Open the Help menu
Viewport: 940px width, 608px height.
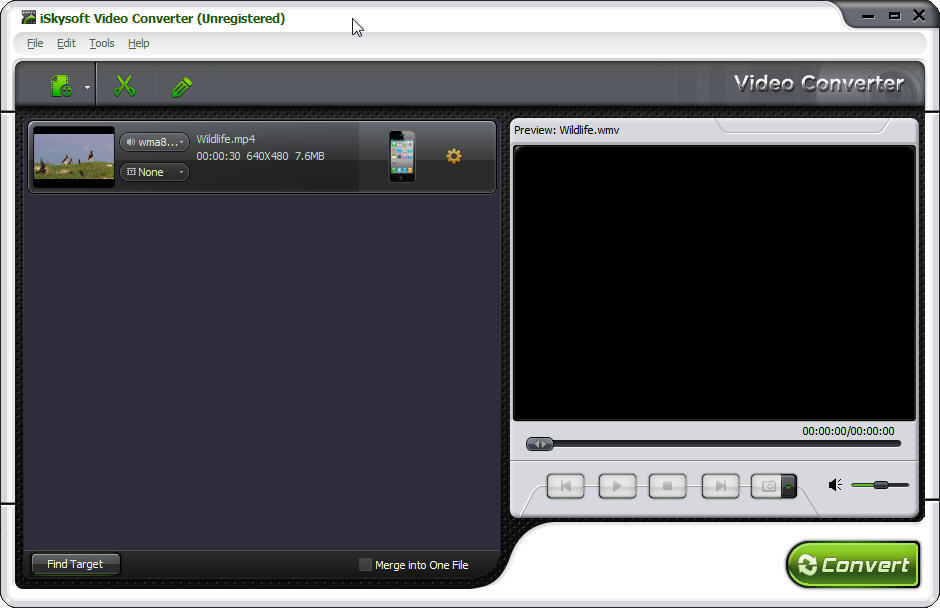coord(138,43)
